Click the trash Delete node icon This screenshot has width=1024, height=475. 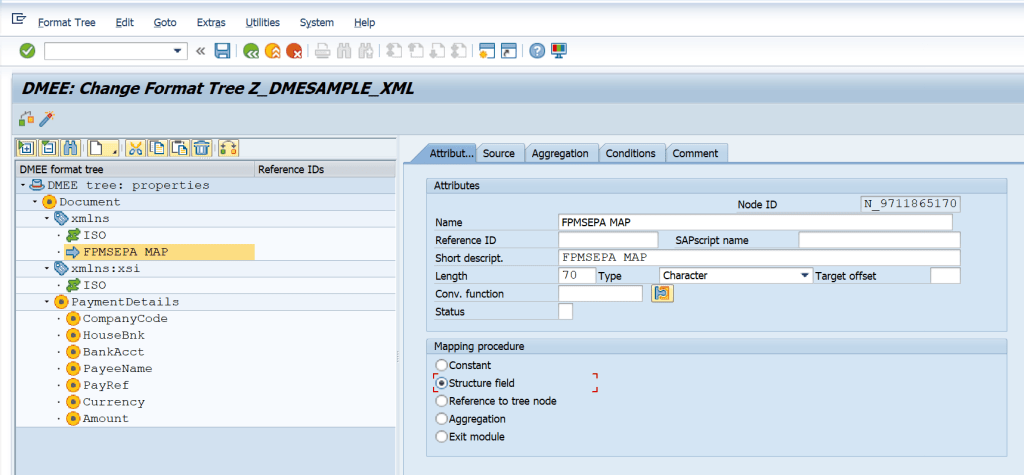[x=202, y=148]
